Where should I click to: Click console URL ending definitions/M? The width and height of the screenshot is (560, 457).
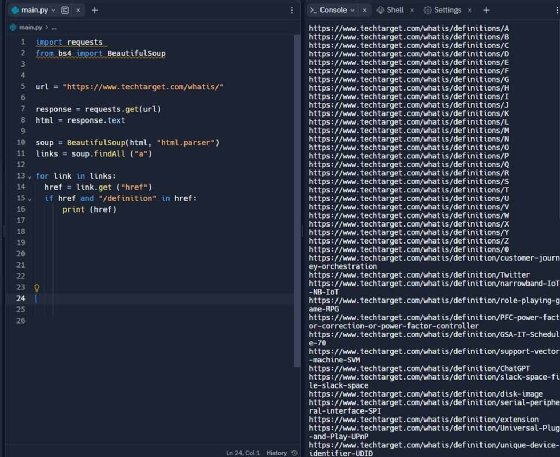coord(409,130)
